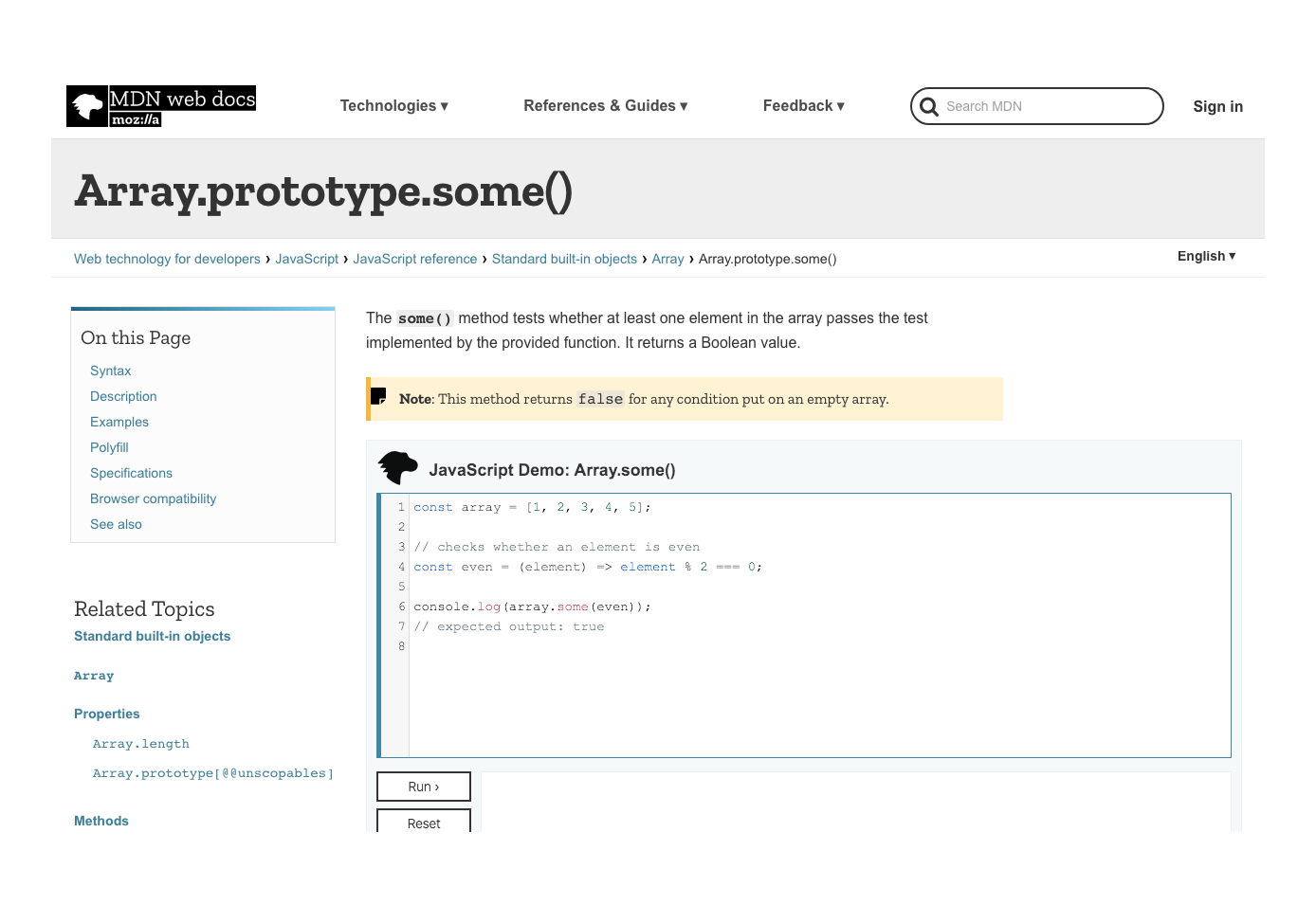The width and height of the screenshot is (1316, 905).
Task: Open the Technologies dropdown menu
Action: tap(394, 106)
